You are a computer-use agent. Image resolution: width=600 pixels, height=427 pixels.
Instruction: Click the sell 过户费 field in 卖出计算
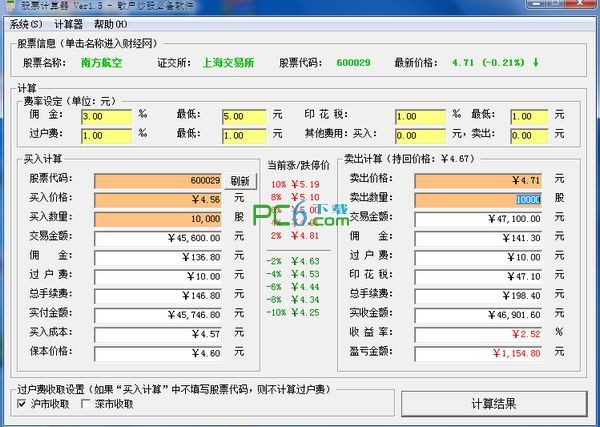(x=478, y=258)
